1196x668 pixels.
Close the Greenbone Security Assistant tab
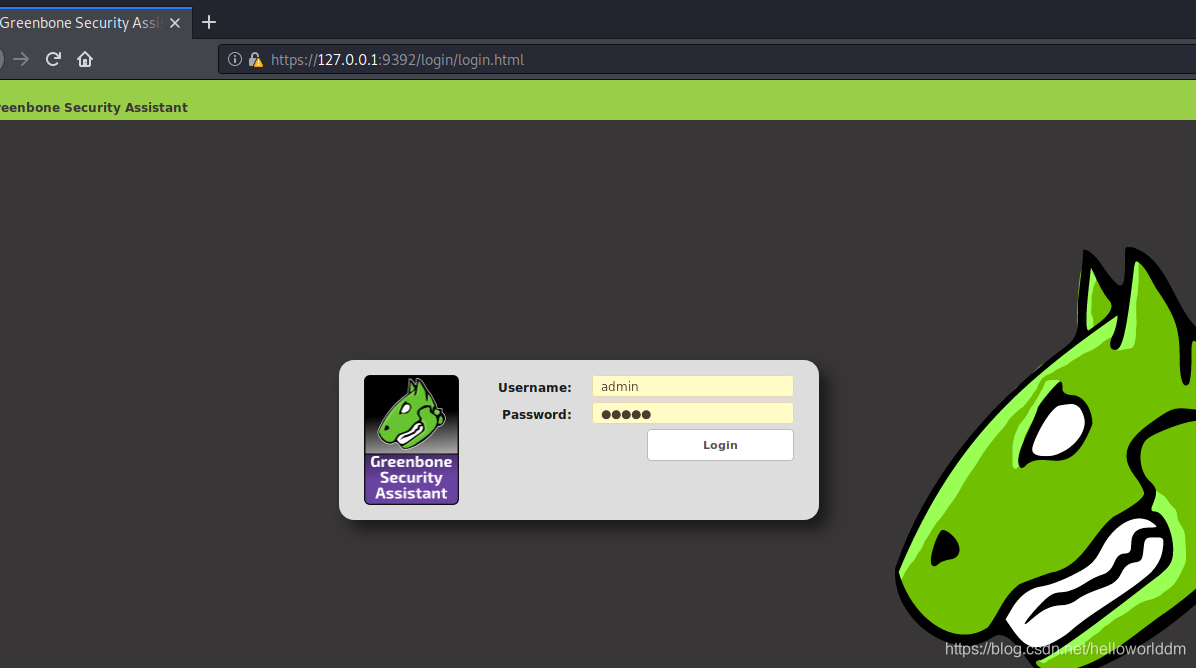(x=175, y=23)
